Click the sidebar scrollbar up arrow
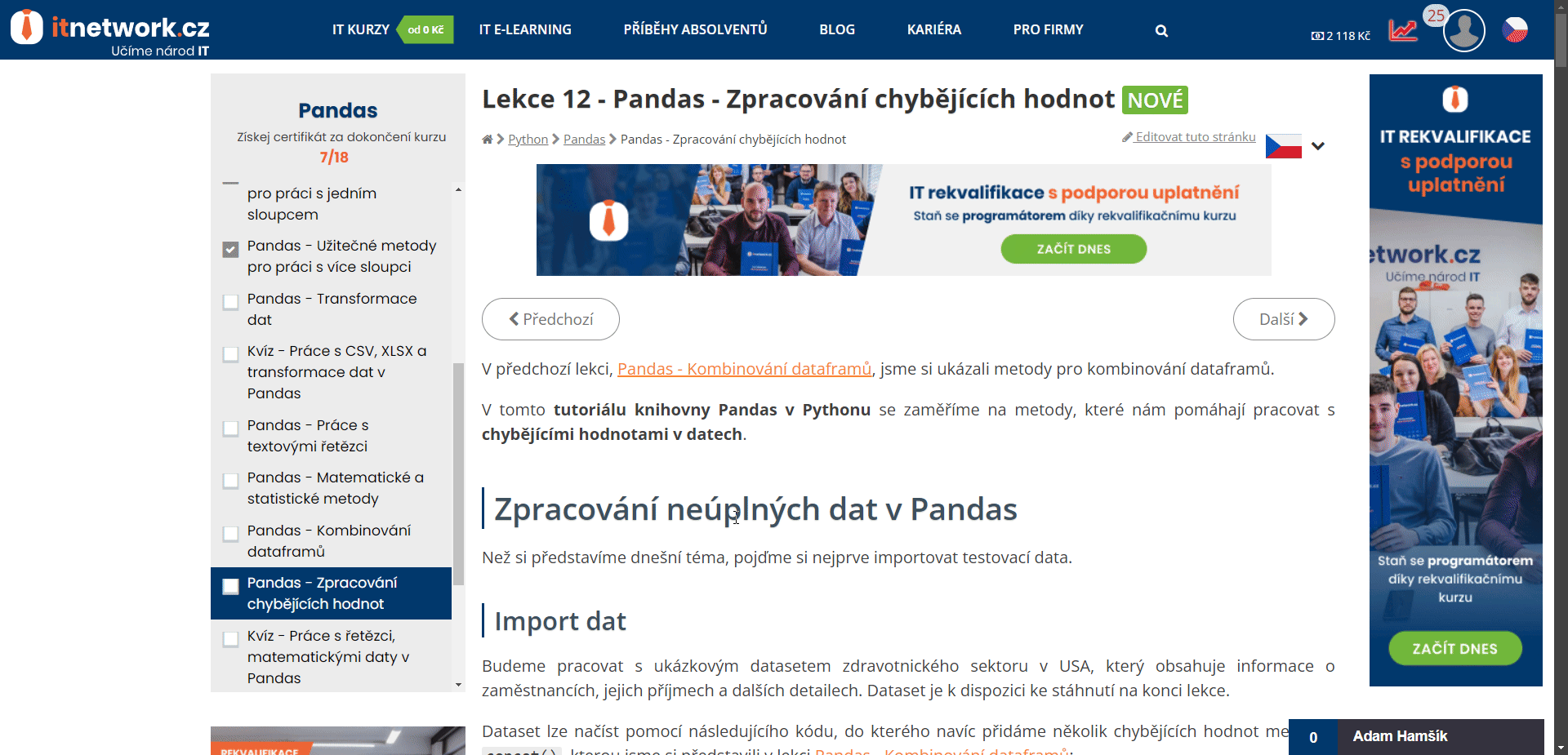This screenshot has height=755, width=1568. click(x=459, y=189)
